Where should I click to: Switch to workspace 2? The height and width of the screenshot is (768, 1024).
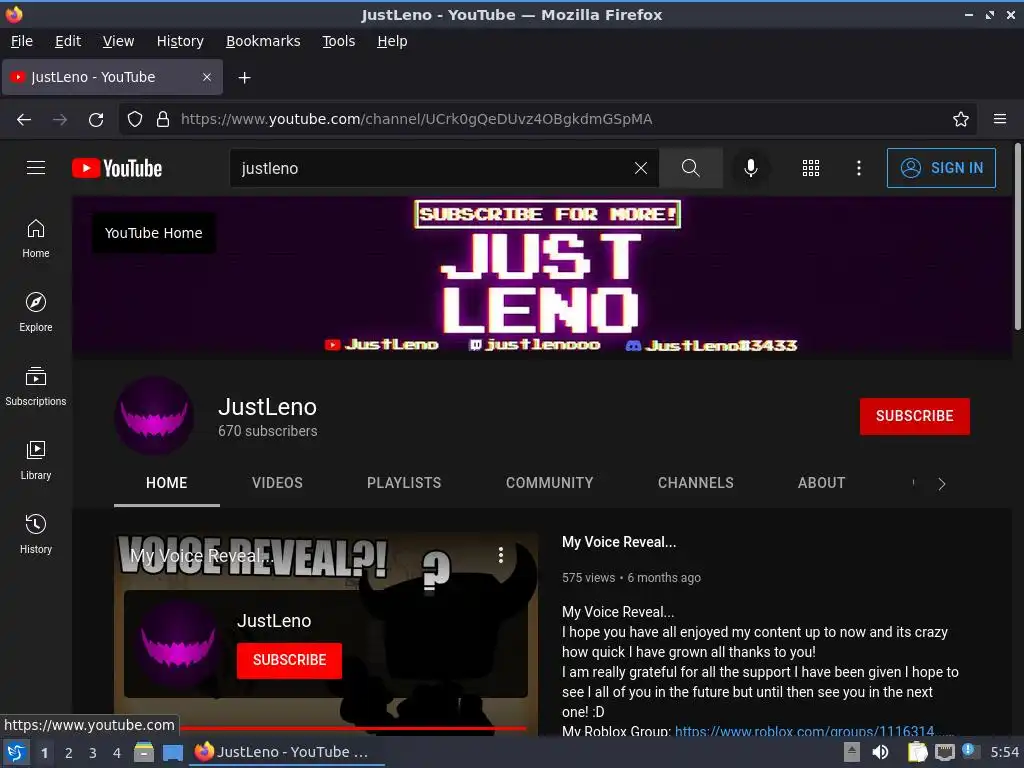tap(69, 753)
